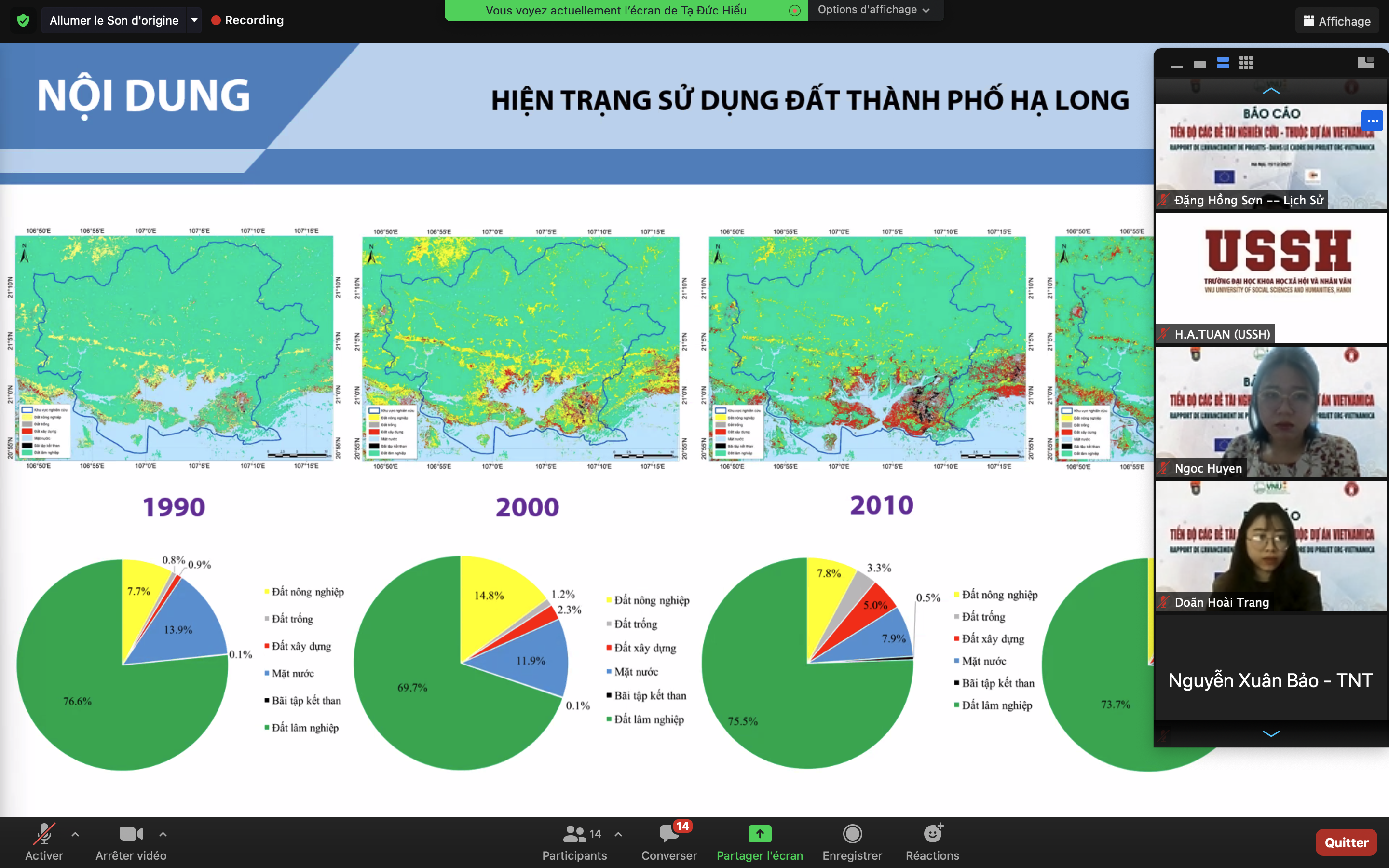Open Participants panel icon
The height and width of the screenshot is (868, 1389).
tap(574, 834)
